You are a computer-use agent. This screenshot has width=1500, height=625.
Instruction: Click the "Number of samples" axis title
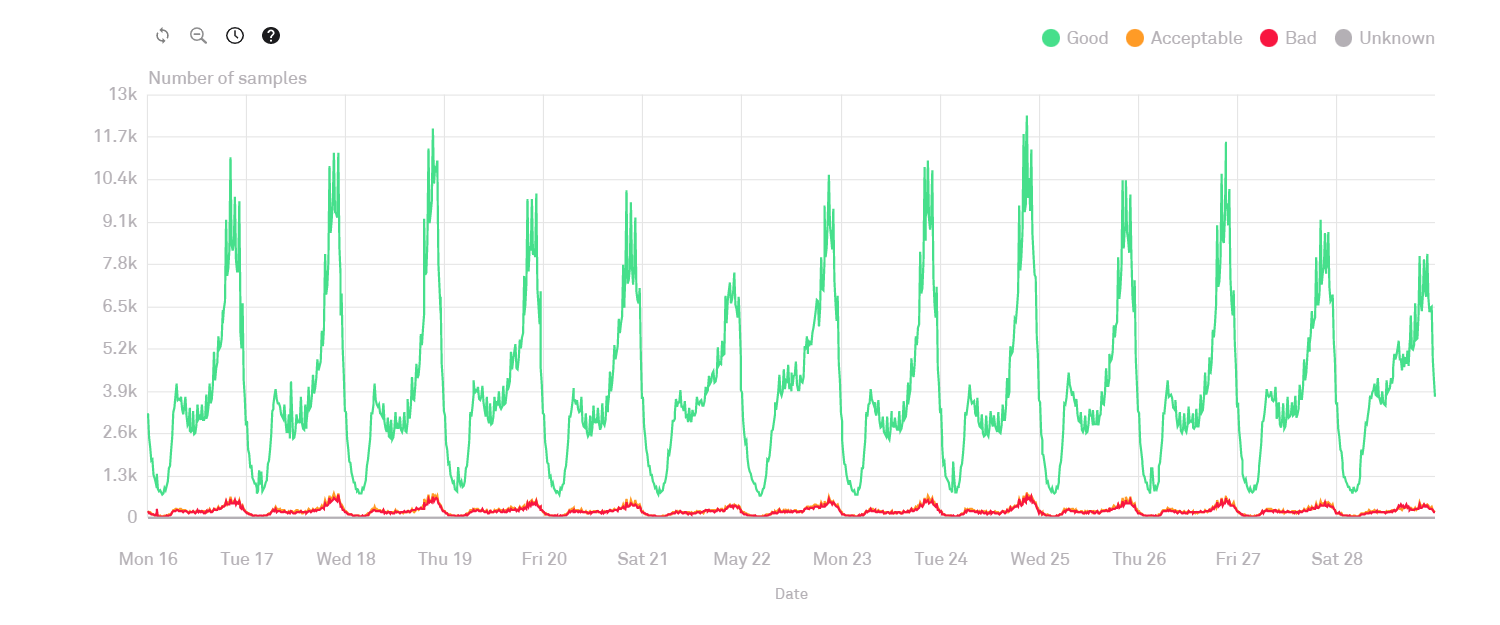pos(228,78)
